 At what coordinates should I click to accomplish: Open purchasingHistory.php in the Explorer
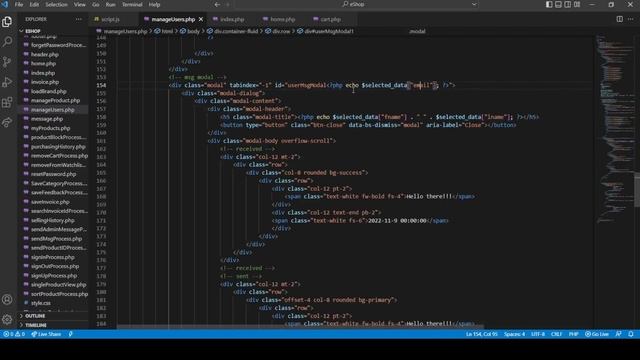58,147
